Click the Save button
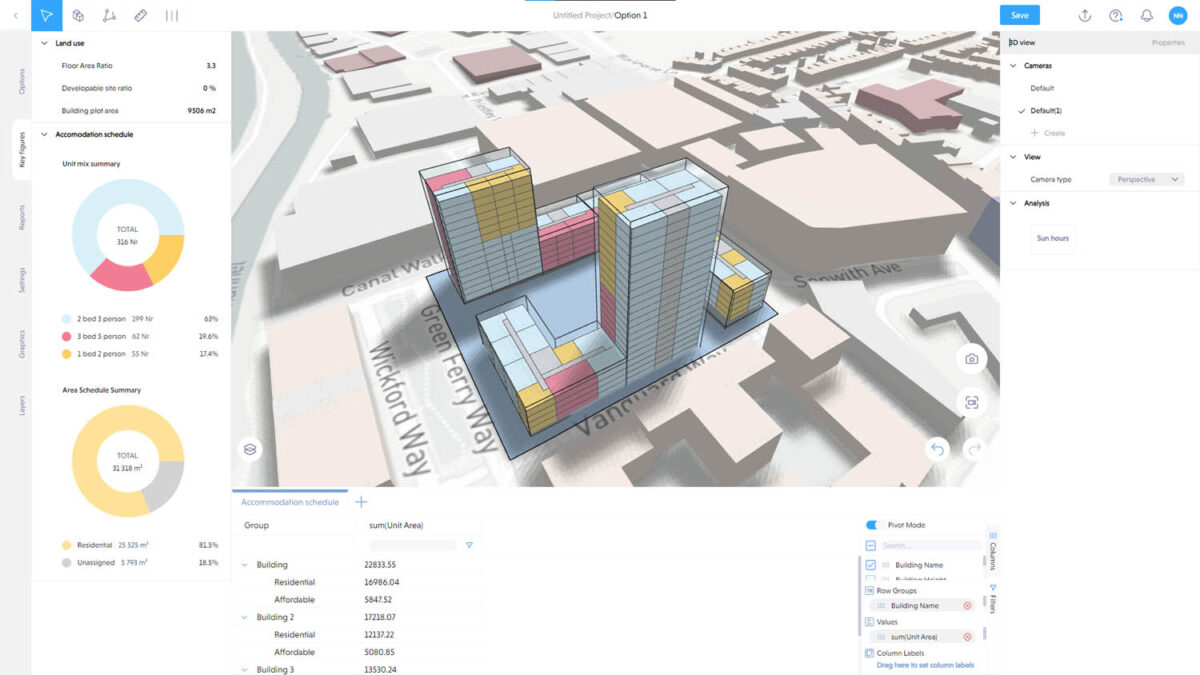Viewport: 1200px width, 675px height. (1019, 15)
